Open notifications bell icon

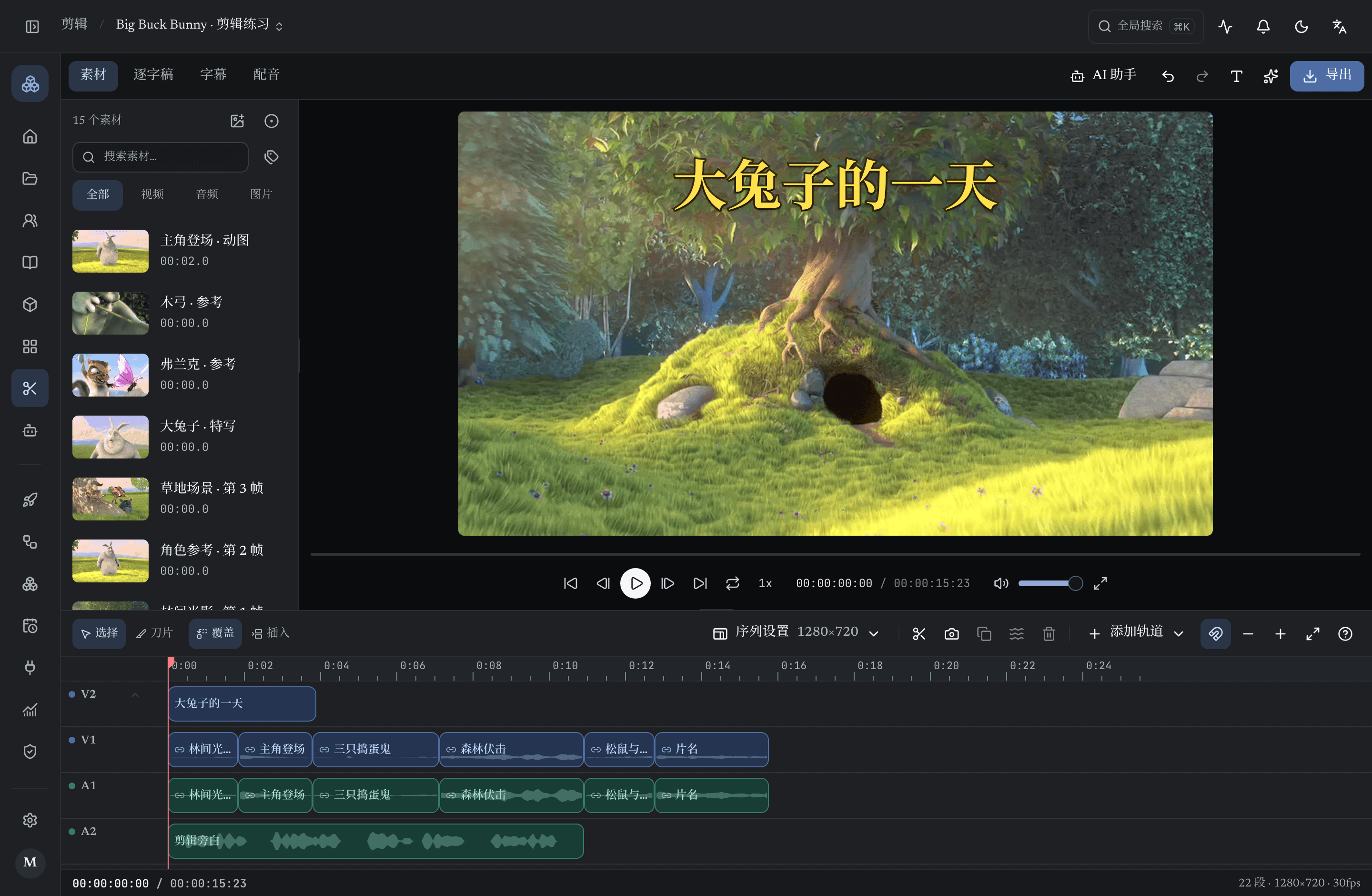[1263, 27]
